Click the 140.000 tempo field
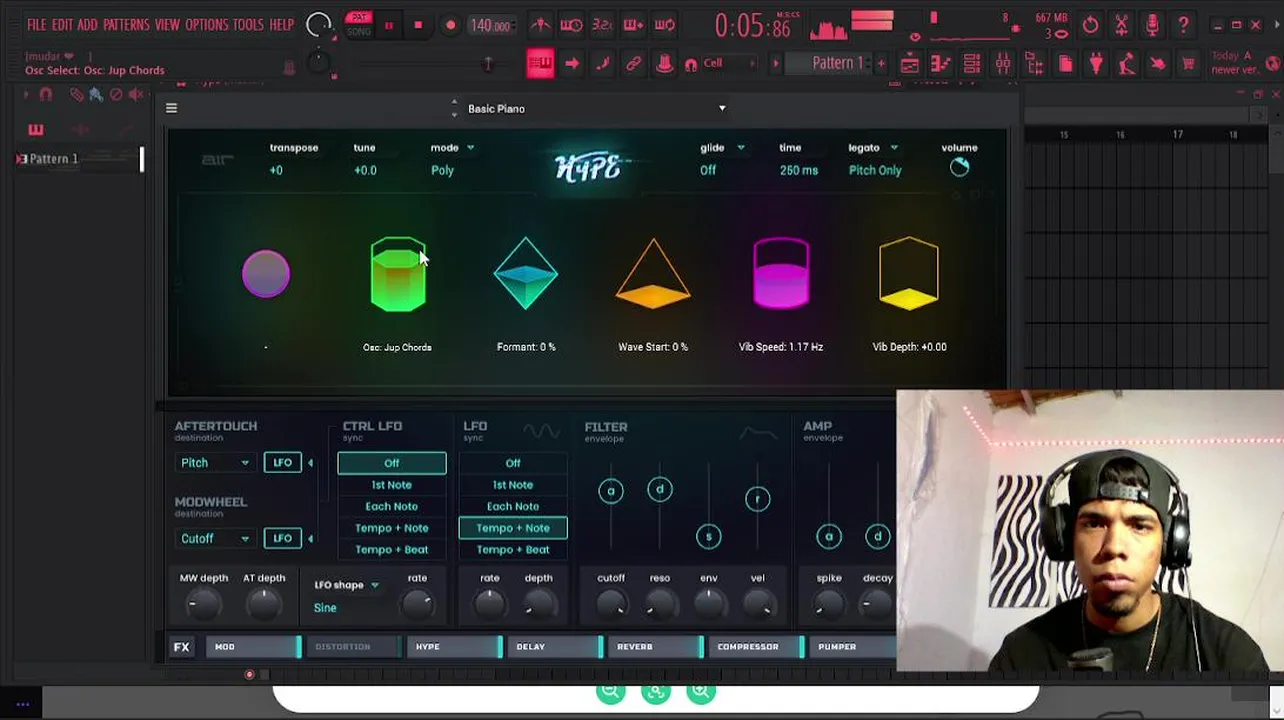This screenshot has height=720, width=1284. point(490,25)
